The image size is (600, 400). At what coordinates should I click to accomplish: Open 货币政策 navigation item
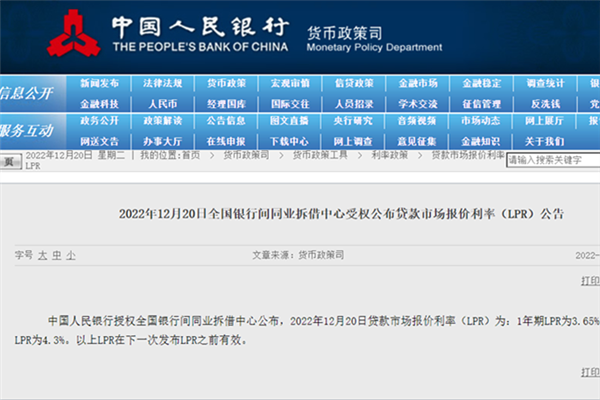226,83
